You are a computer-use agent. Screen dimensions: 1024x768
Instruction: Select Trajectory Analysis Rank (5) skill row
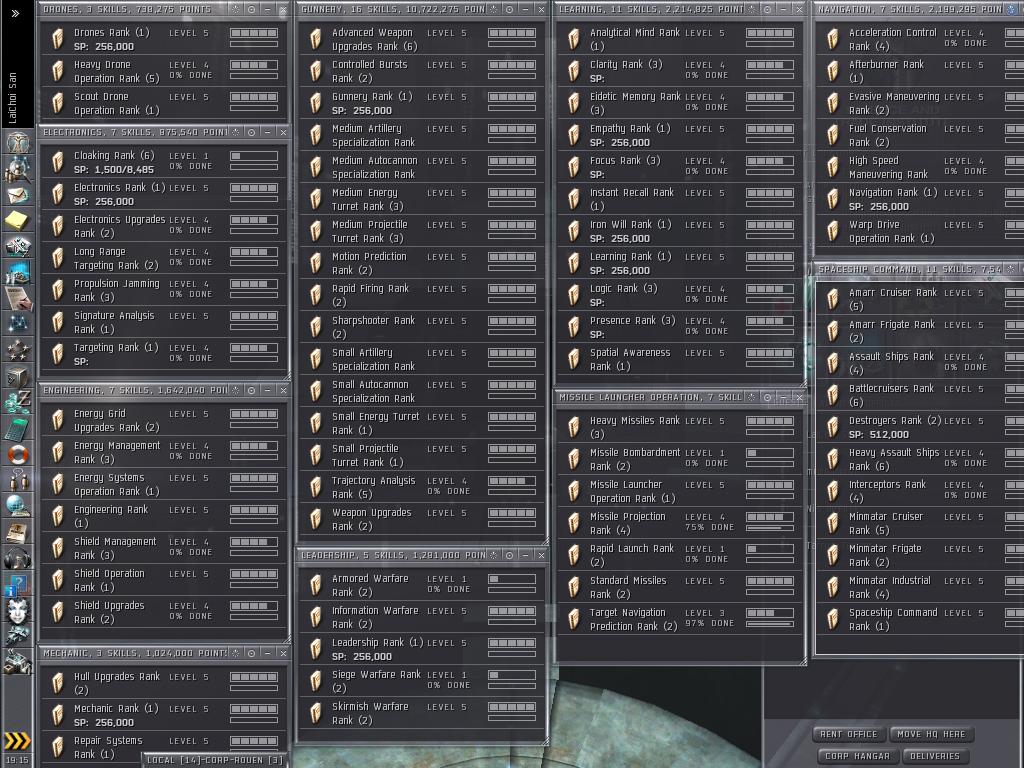[x=421, y=487]
